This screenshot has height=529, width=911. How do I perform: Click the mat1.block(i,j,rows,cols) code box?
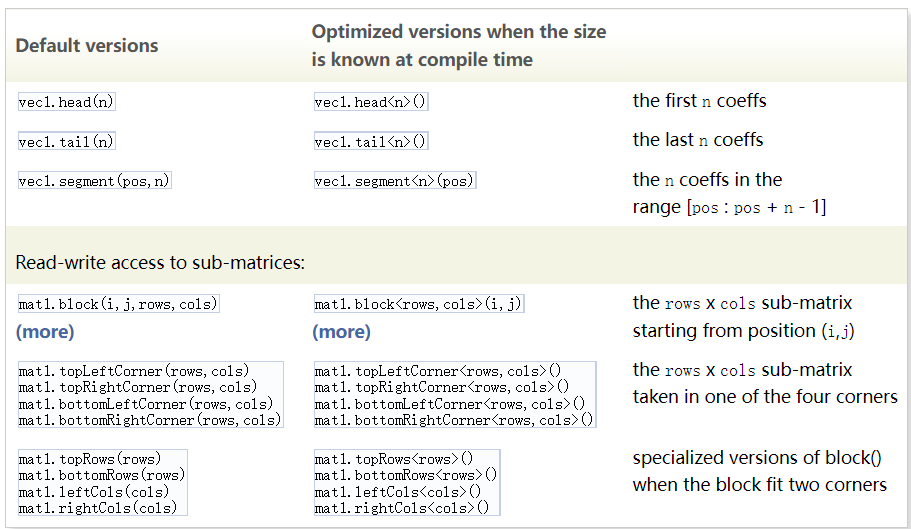[118, 304]
